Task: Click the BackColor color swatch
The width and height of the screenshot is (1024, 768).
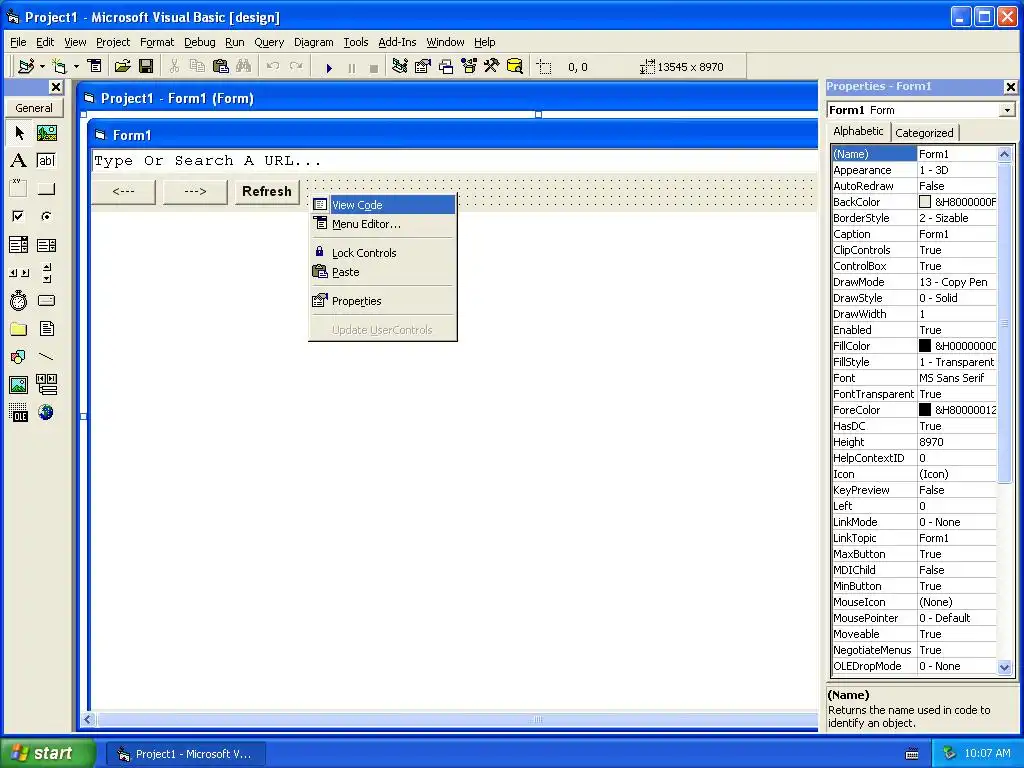Action: click(x=925, y=202)
